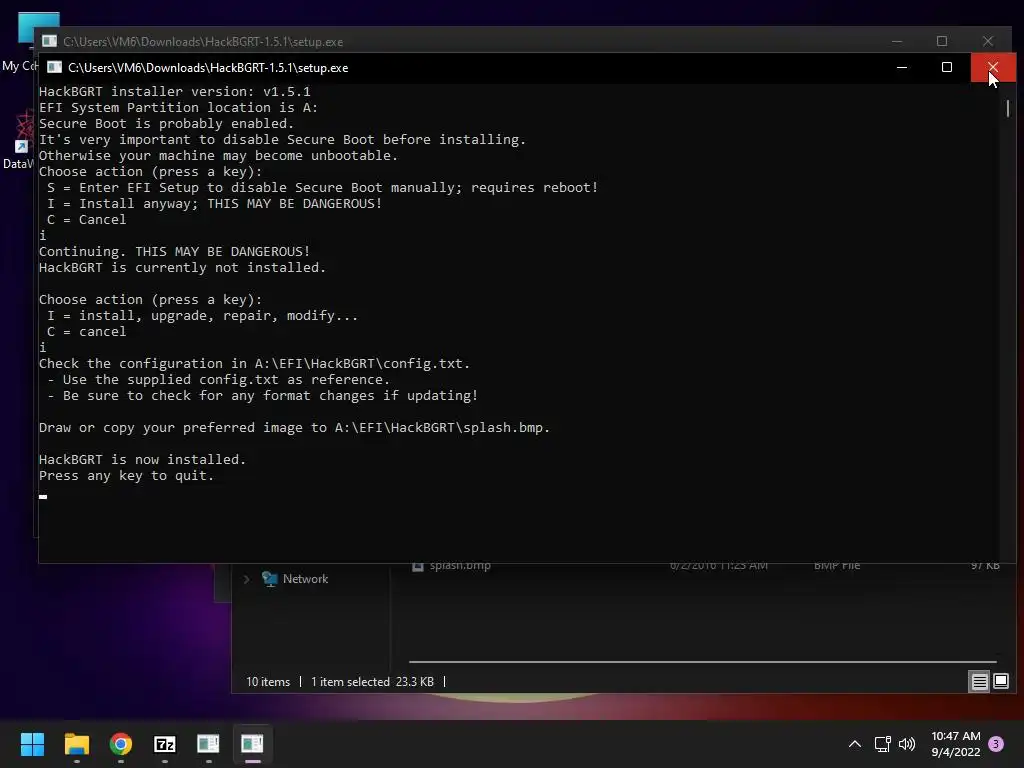The width and height of the screenshot is (1024, 768).
Task: Click the 'Press any key to quit.' line
Action: point(126,476)
